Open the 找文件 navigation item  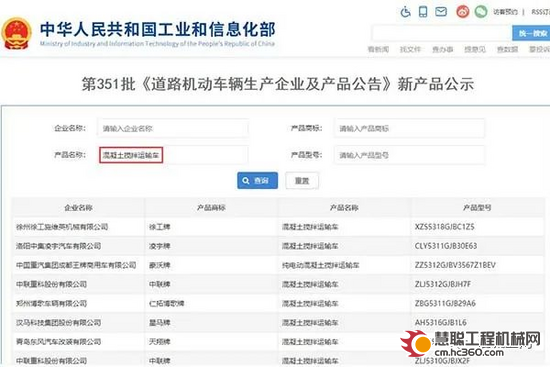tap(410, 49)
